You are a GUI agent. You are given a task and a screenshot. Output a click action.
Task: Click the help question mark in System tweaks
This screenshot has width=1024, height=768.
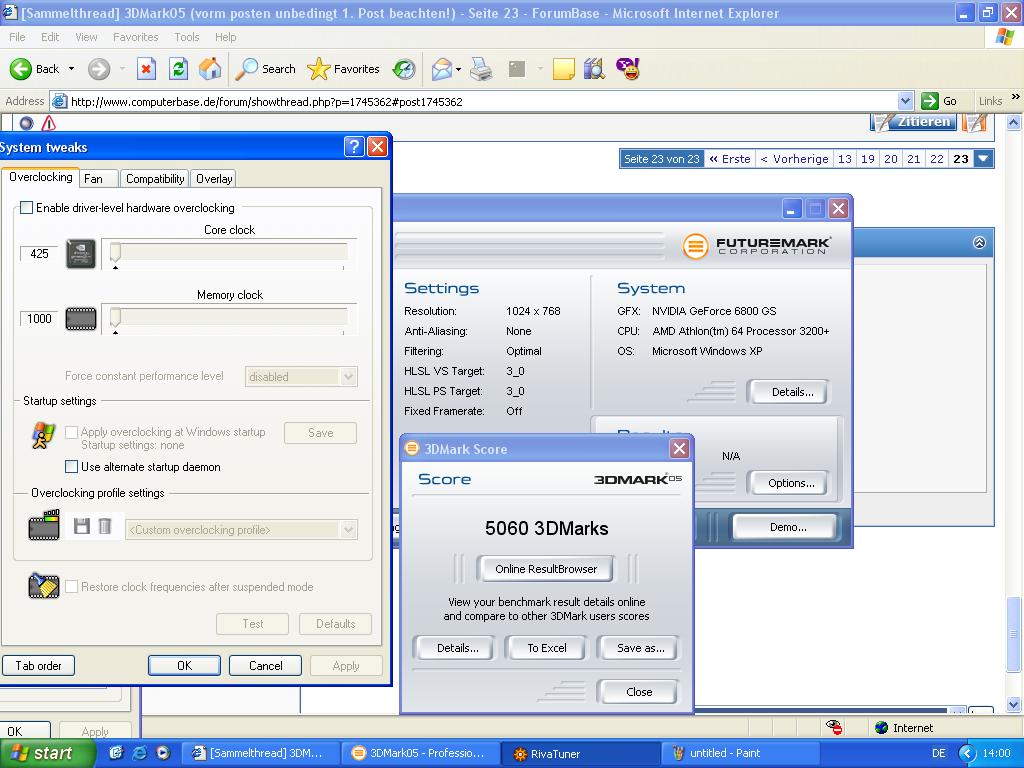[x=354, y=146]
